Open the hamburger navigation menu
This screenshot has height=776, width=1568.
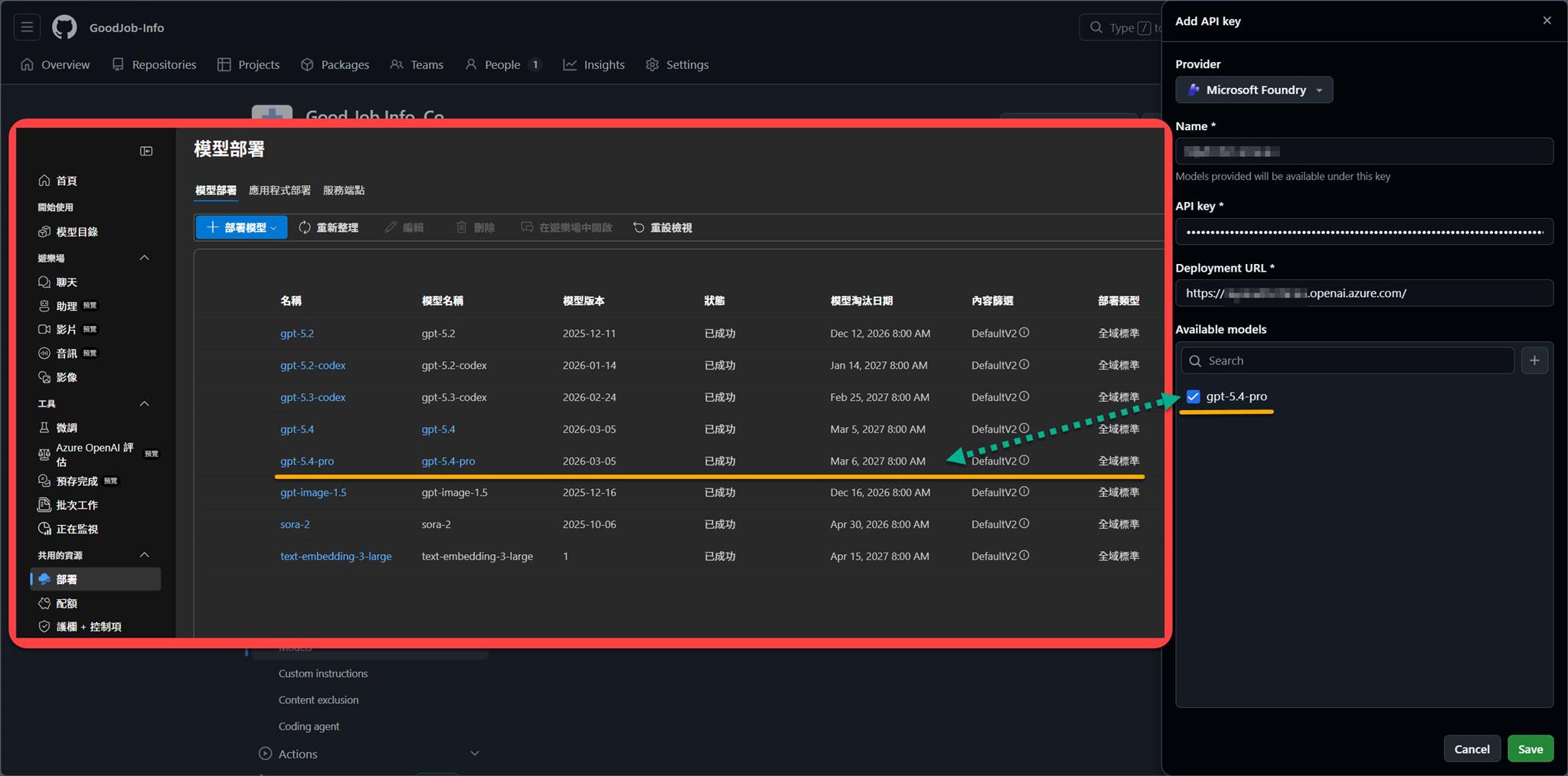27,28
